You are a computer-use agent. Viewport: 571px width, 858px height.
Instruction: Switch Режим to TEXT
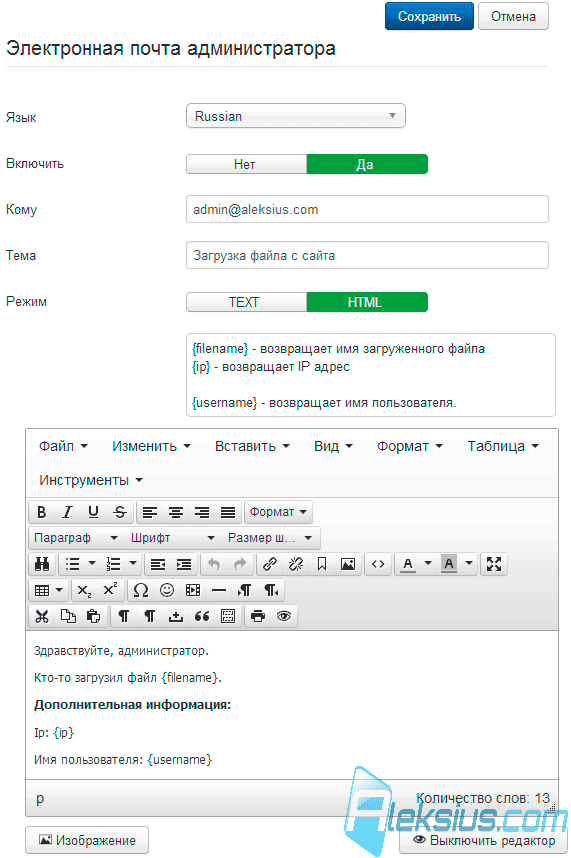pos(246,302)
